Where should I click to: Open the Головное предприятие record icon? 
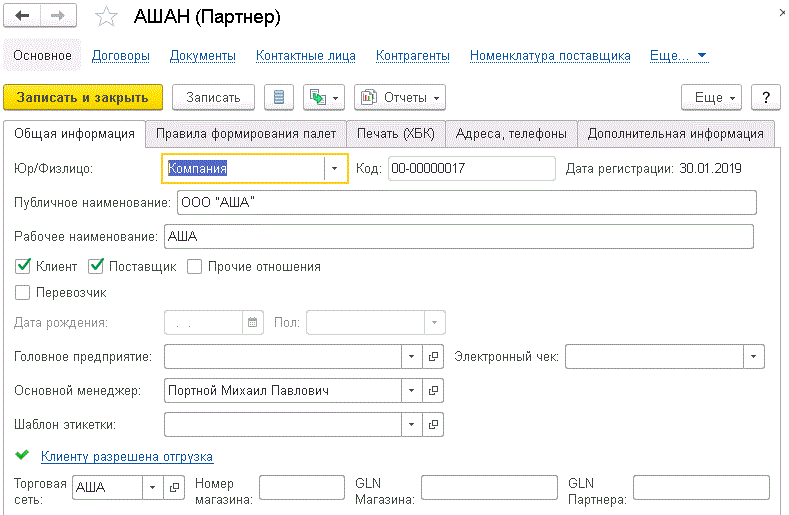(434, 356)
